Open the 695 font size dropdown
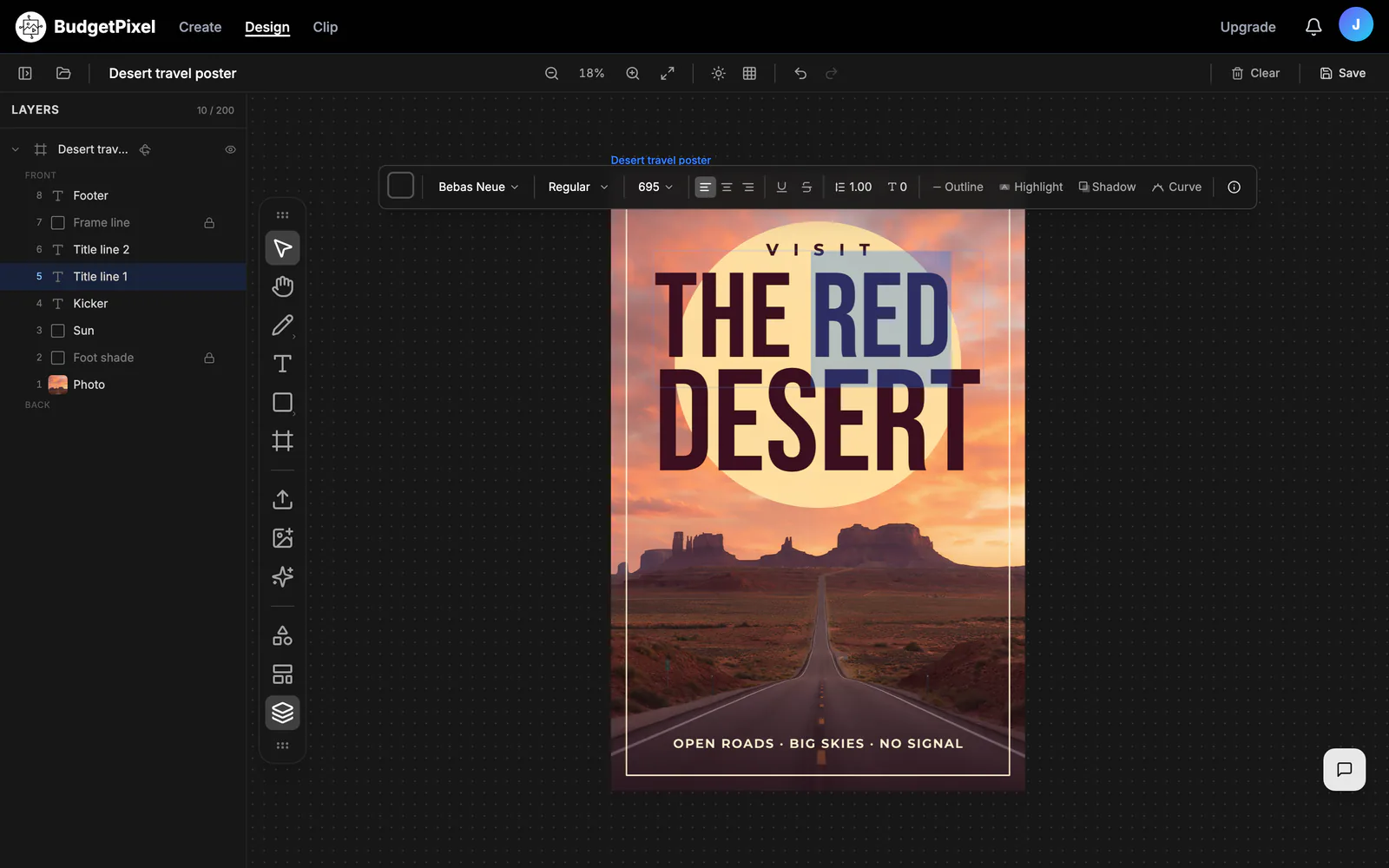 click(655, 187)
